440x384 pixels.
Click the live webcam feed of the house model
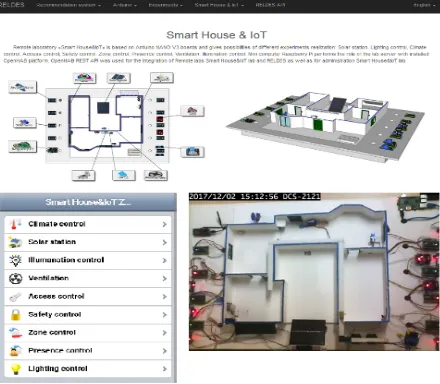[x=314, y=271]
